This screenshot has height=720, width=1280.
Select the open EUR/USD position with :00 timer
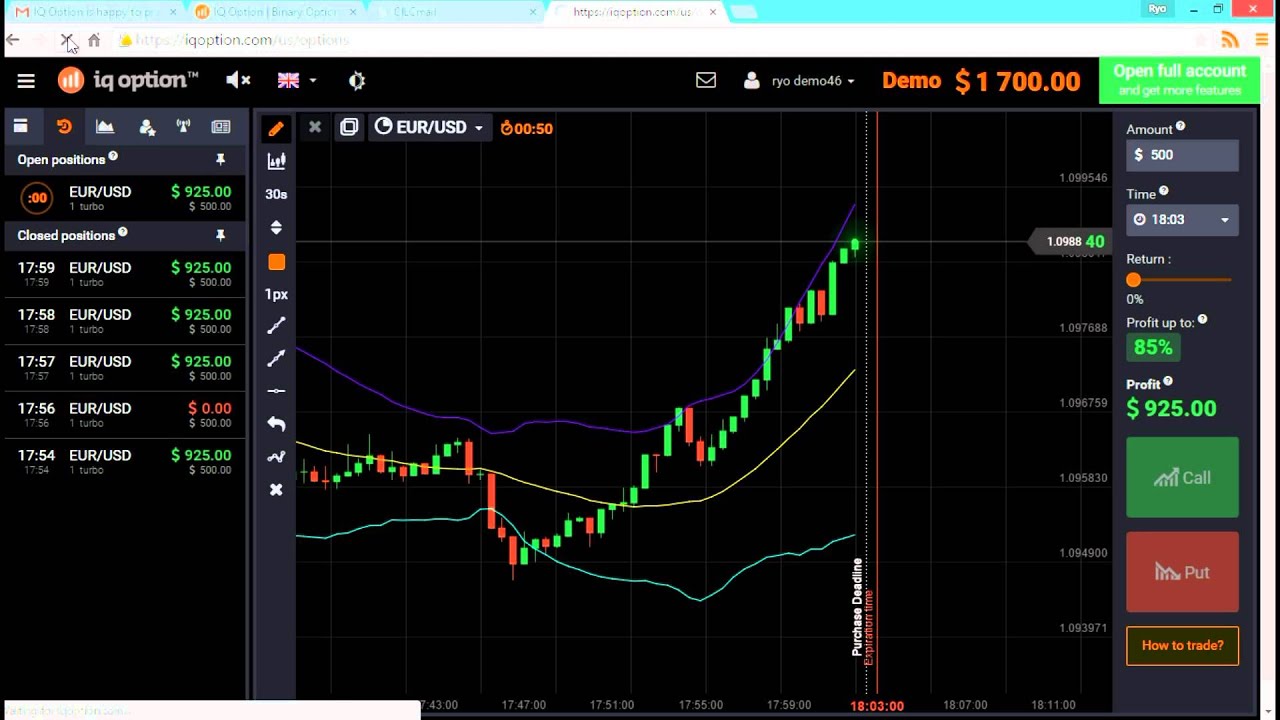tap(124, 198)
